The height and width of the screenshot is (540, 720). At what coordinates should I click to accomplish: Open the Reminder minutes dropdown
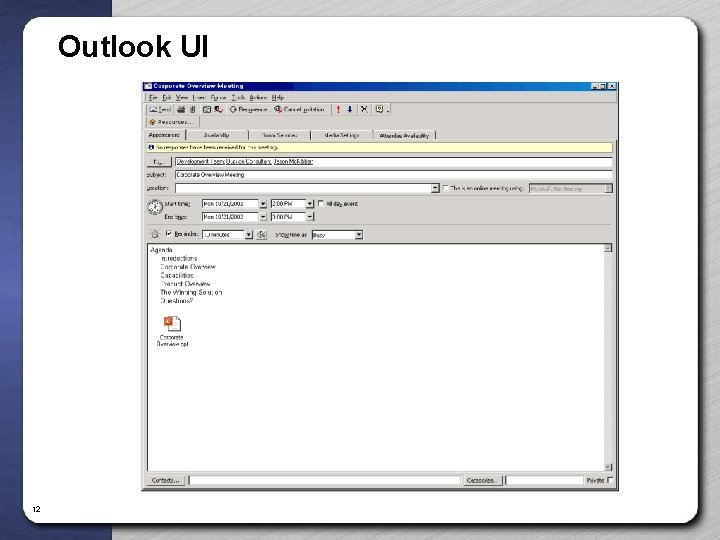click(248, 235)
